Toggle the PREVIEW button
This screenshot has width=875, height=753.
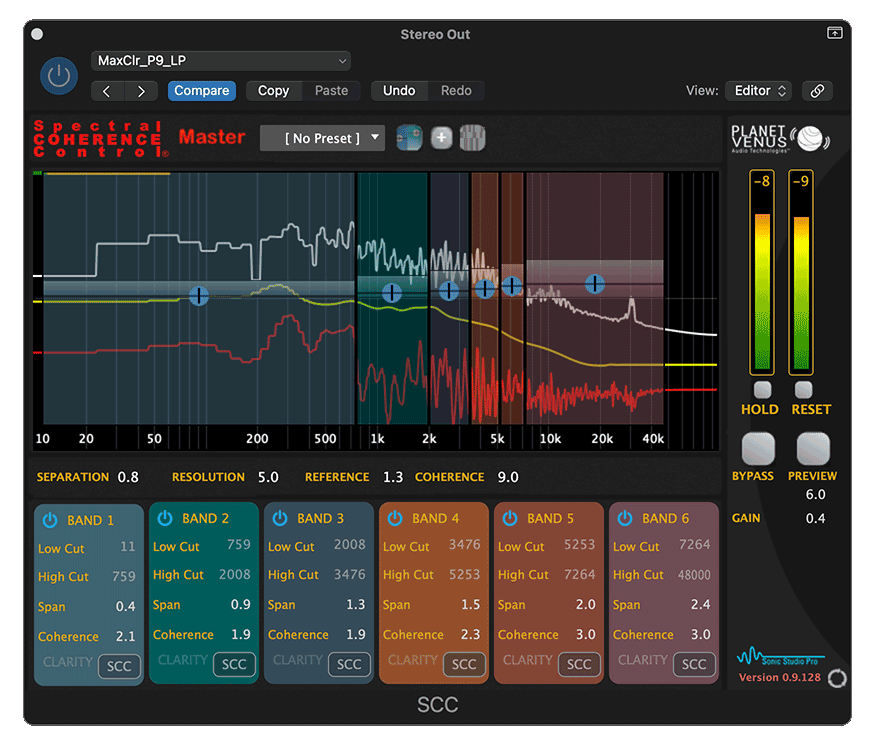pos(813,449)
